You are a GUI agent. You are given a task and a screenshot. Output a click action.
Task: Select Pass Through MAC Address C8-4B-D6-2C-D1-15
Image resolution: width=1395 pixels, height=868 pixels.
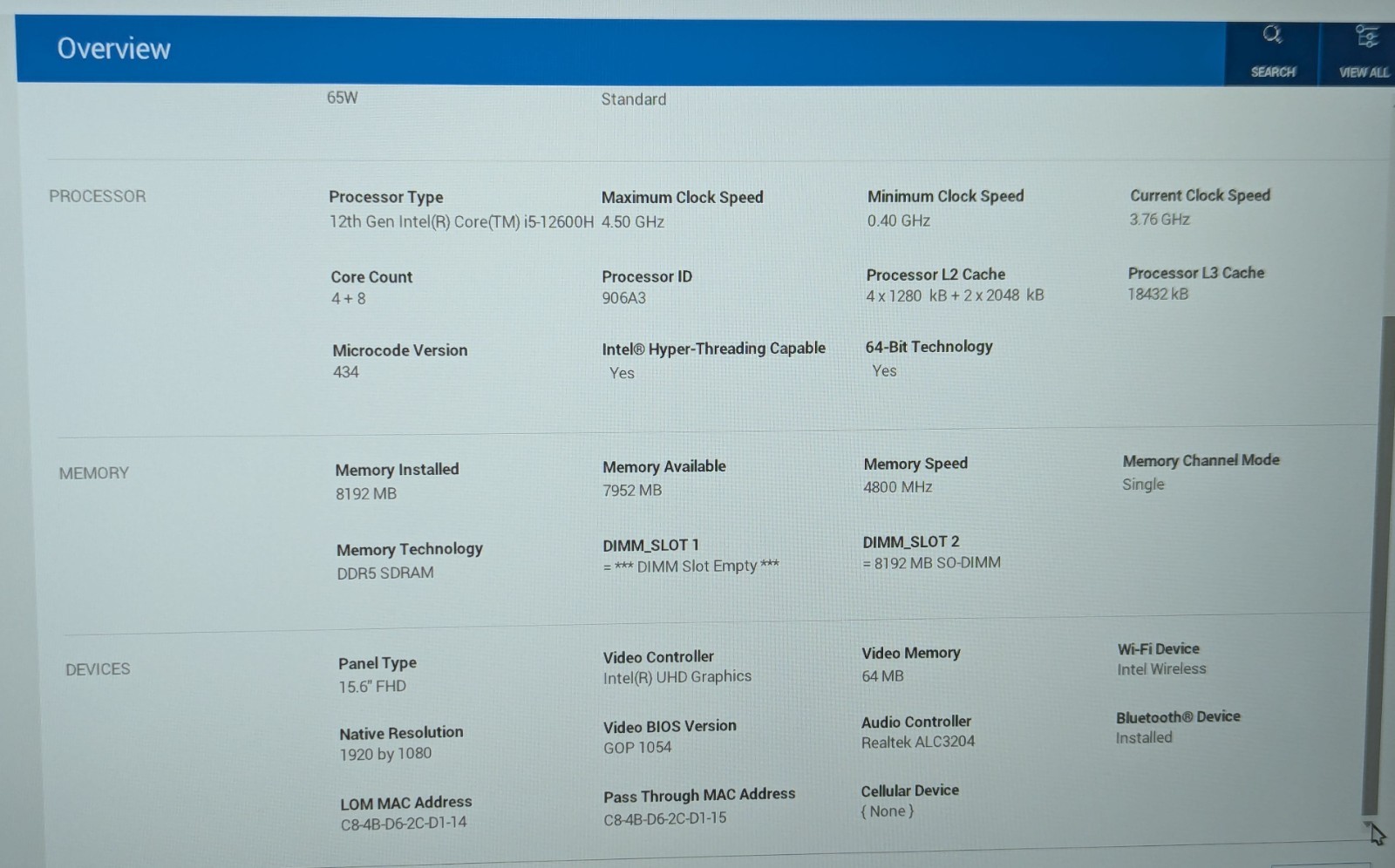coord(664,818)
